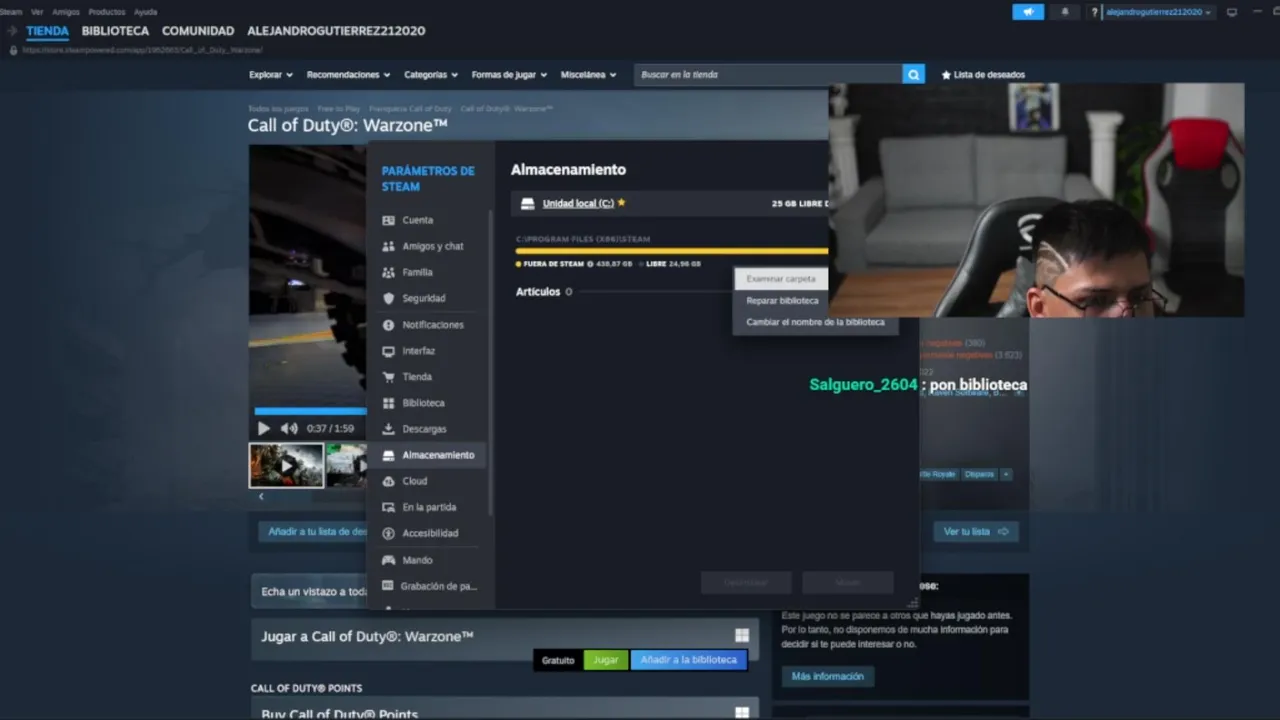
Task: Click the trailer video progress bar
Action: pos(310,411)
